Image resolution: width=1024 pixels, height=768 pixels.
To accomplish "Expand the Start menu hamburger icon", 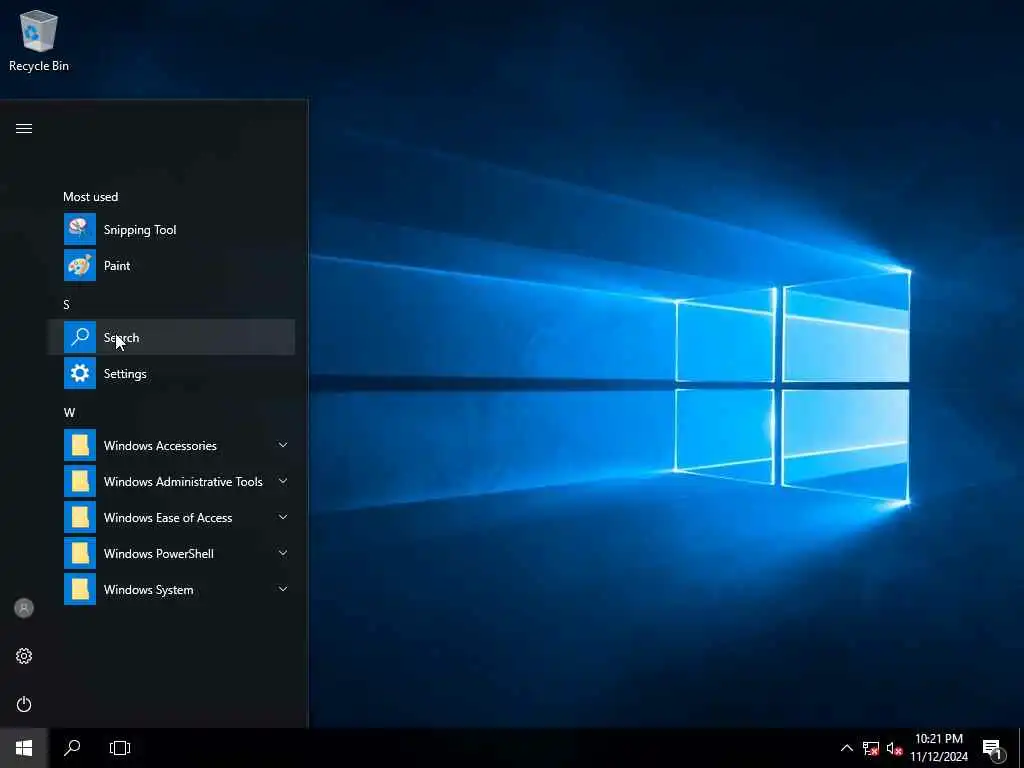I will [x=24, y=128].
